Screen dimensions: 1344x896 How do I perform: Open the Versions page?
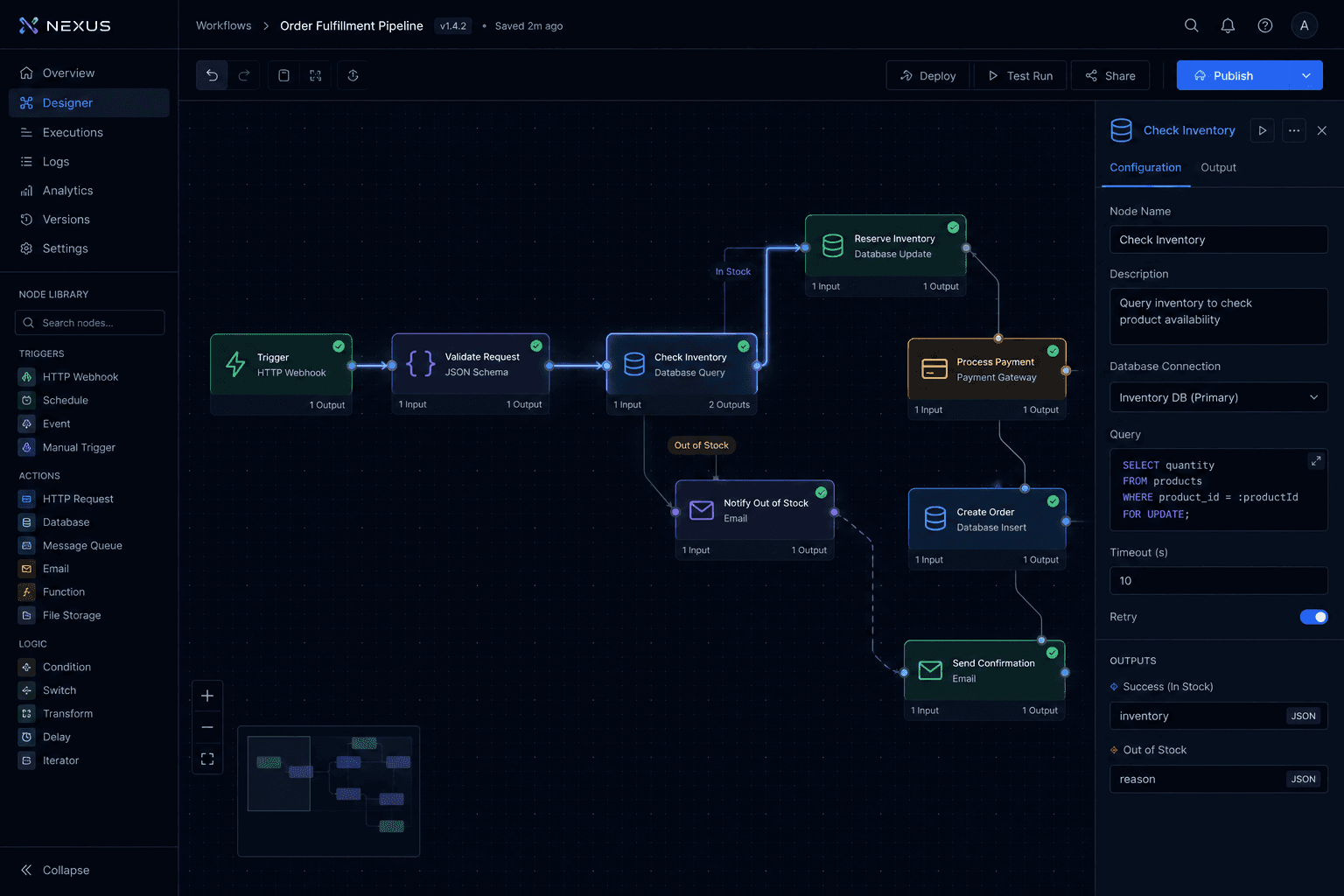tap(89, 220)
